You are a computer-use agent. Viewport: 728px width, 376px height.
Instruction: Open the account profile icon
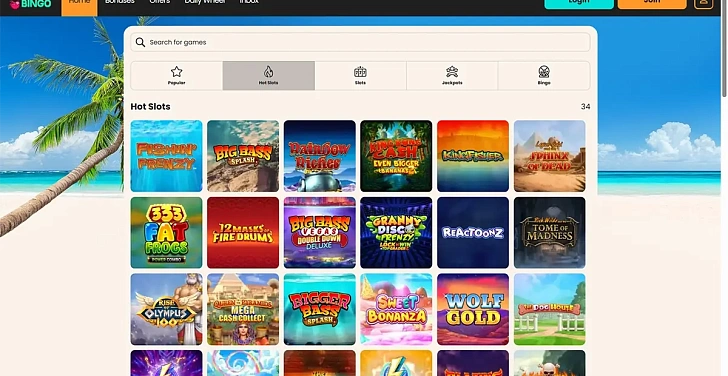(x=703, y=3)
